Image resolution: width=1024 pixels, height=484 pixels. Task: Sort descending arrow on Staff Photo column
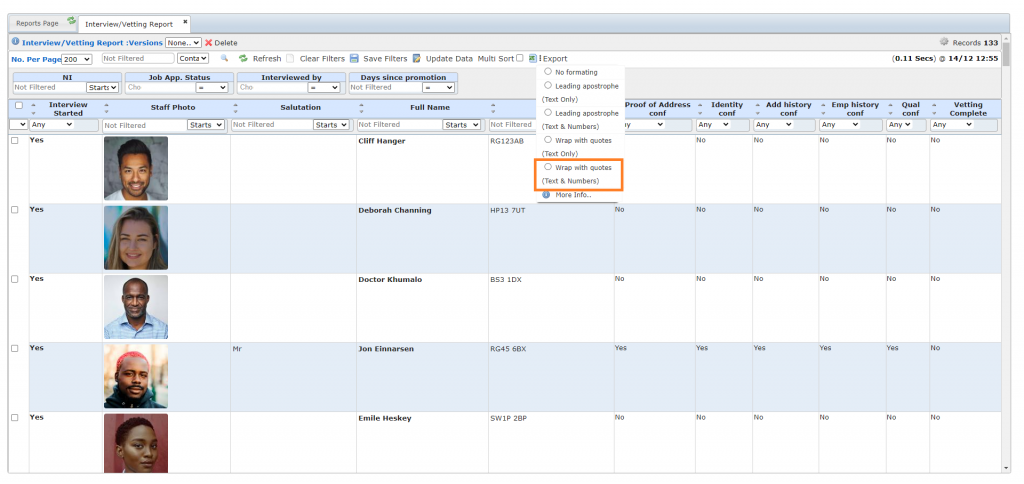coord(106,112)
